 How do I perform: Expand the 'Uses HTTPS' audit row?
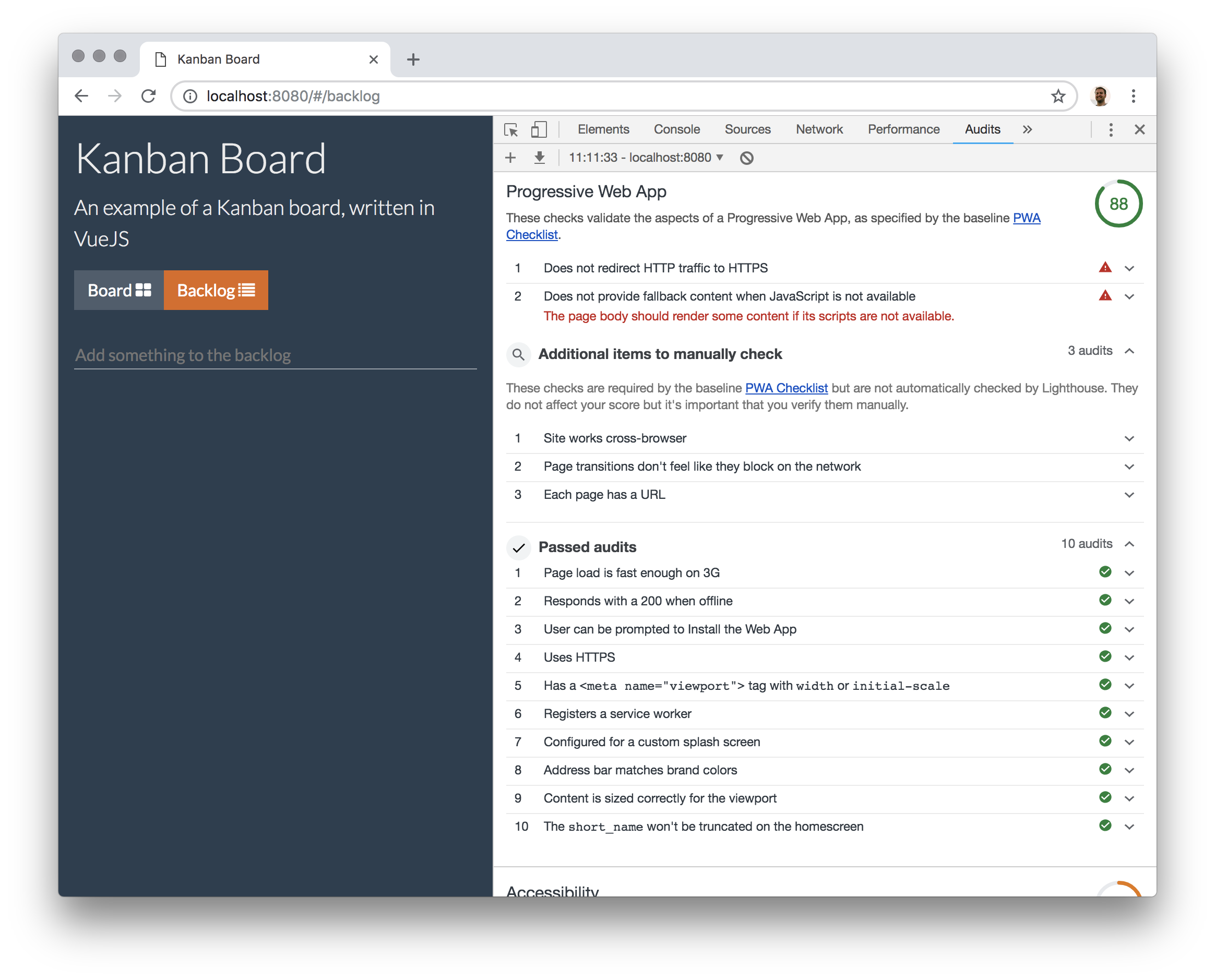(x=1129, y=658)
